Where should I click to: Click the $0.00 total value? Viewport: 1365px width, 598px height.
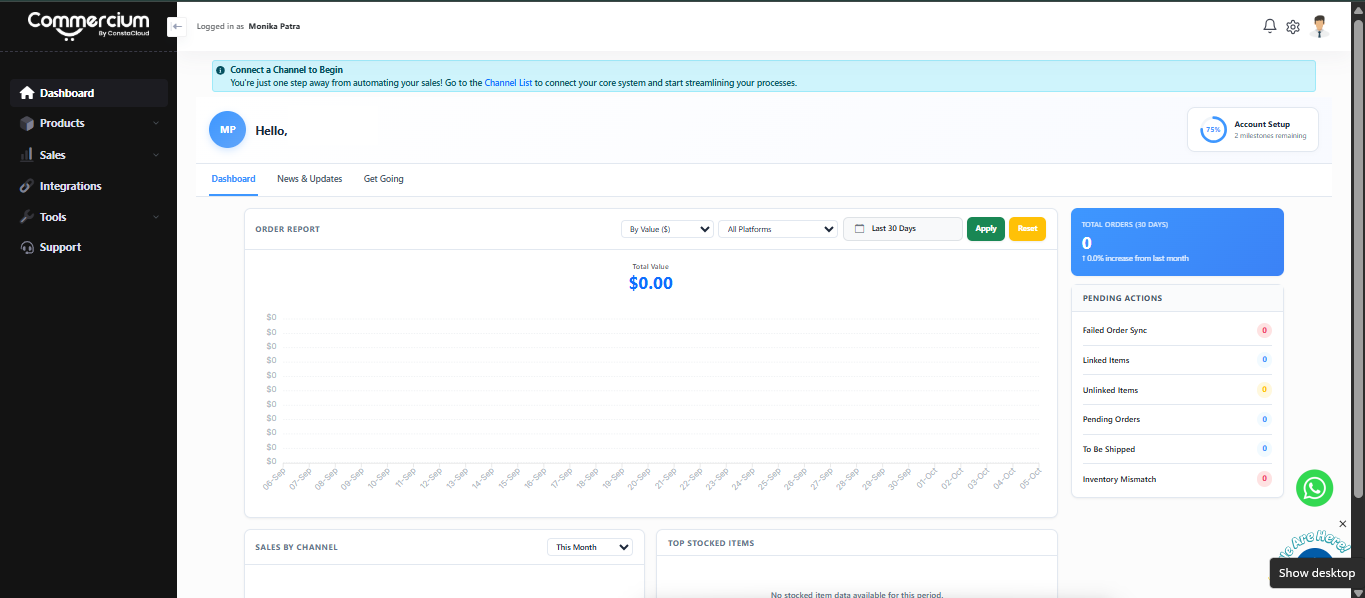pos(651,283)
